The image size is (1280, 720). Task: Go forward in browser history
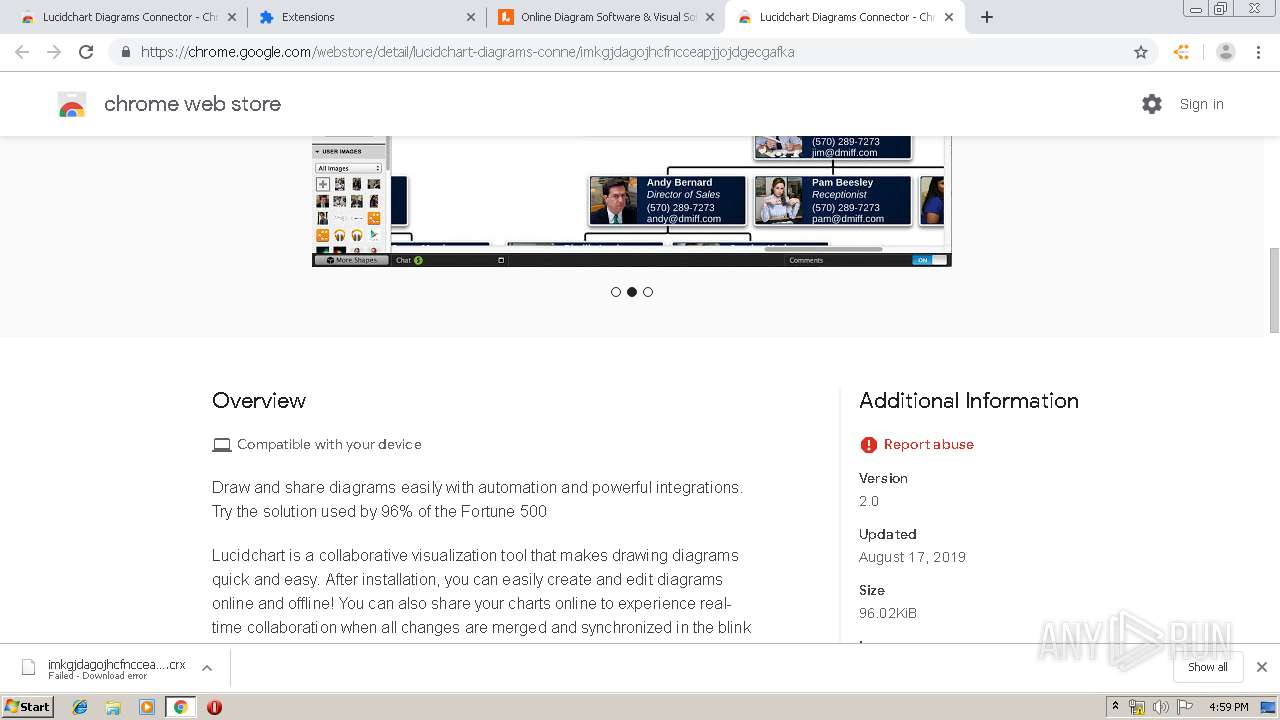(54, 52)
